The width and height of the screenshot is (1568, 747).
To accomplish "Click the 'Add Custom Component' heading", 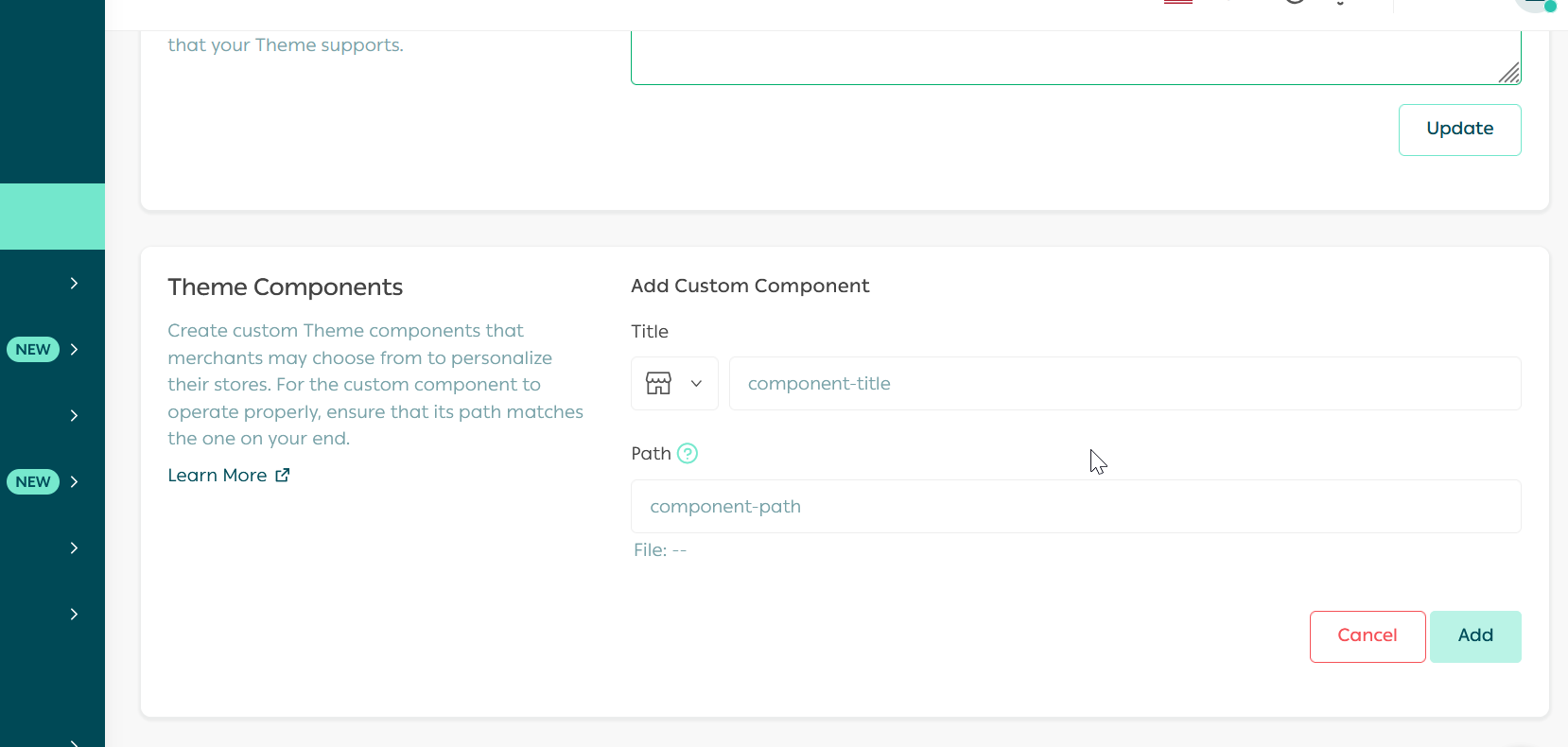I will (750, 286).
